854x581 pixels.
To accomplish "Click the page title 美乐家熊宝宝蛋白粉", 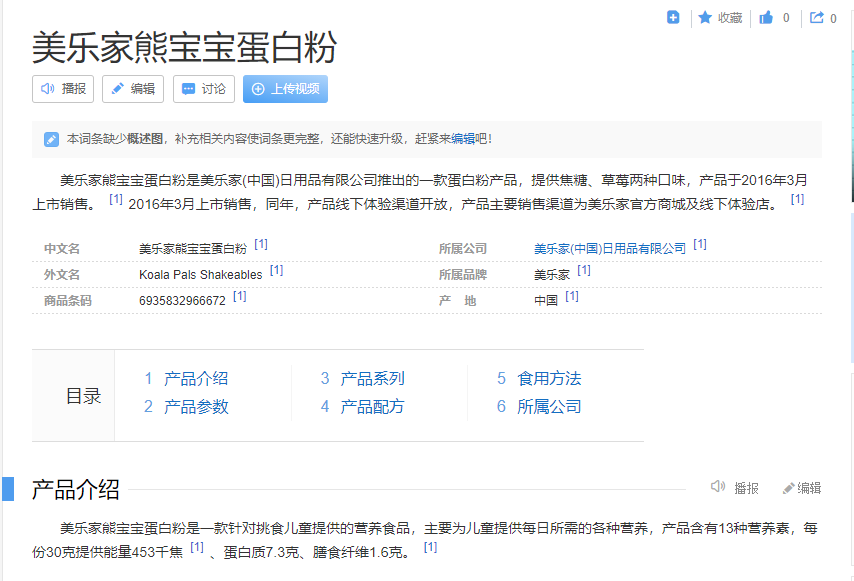I will click(185, 47).
